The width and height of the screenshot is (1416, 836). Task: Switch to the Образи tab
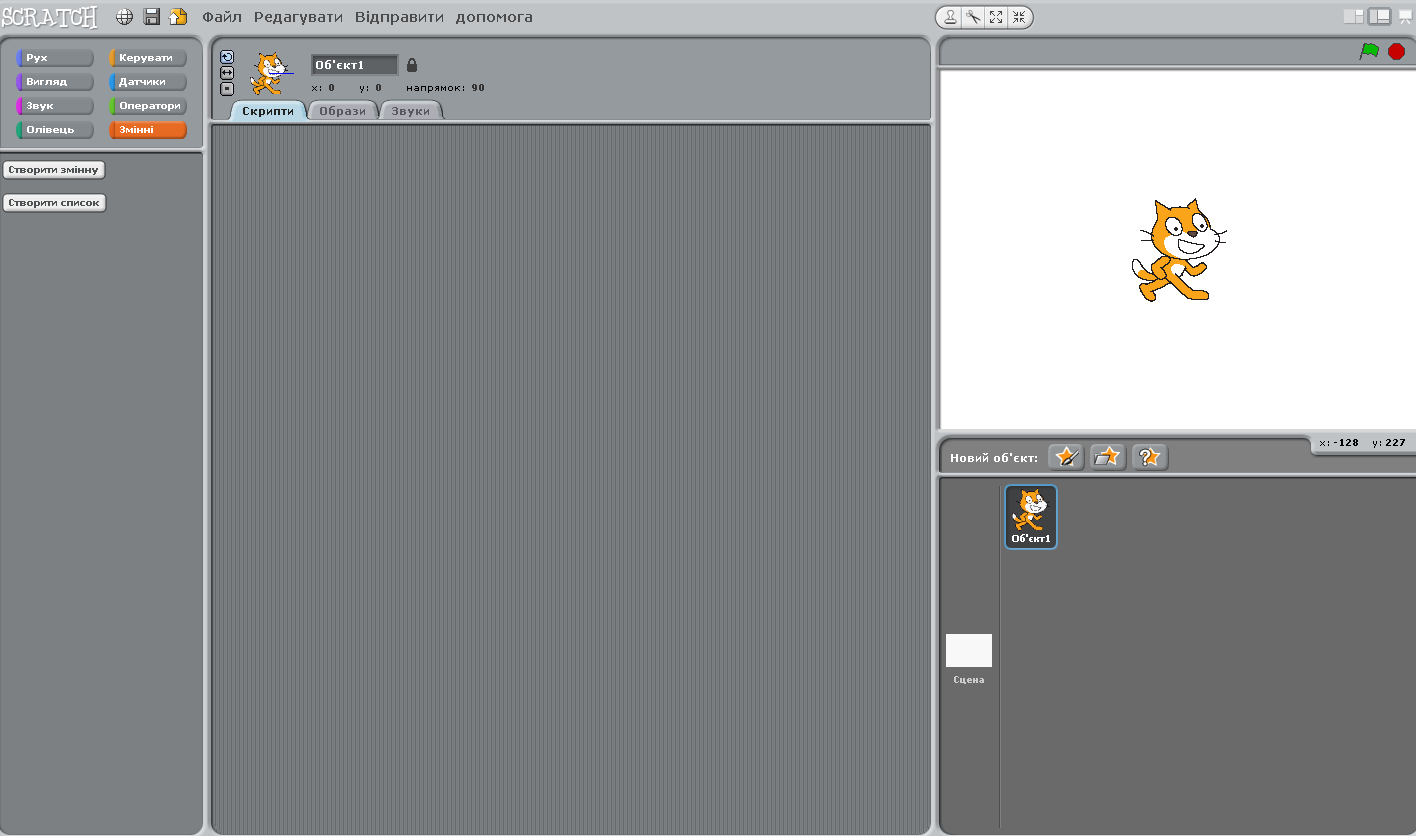pos(343,111)
